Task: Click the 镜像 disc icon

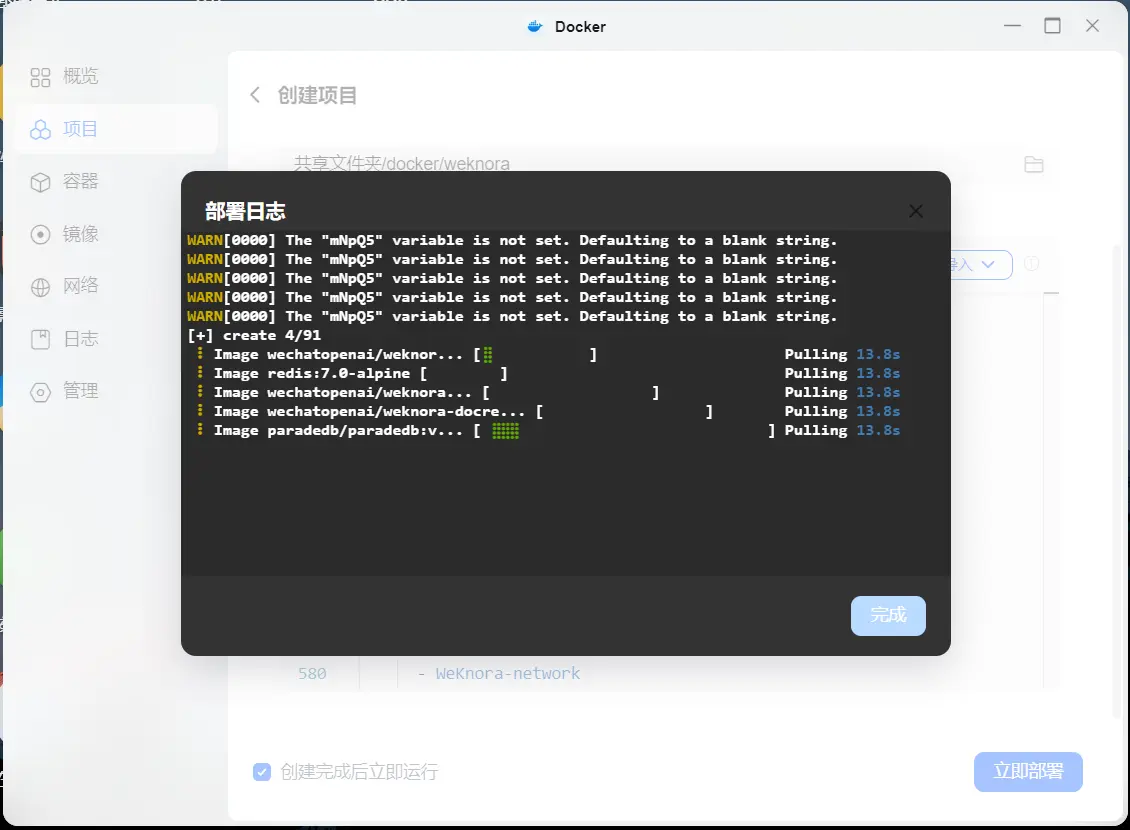Action: coord(40,235)
